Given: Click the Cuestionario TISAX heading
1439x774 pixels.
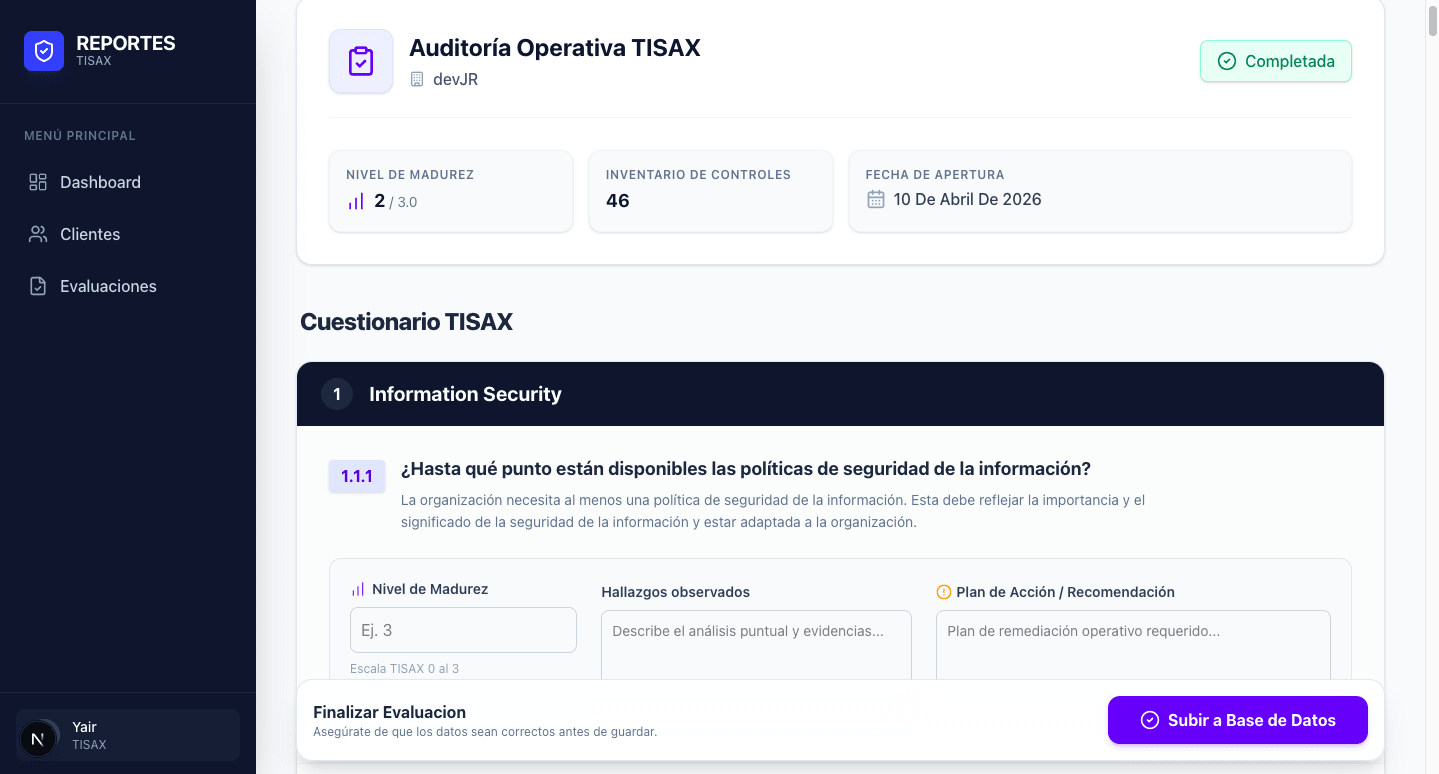Looking at the screenshot, I should (406, 321).
